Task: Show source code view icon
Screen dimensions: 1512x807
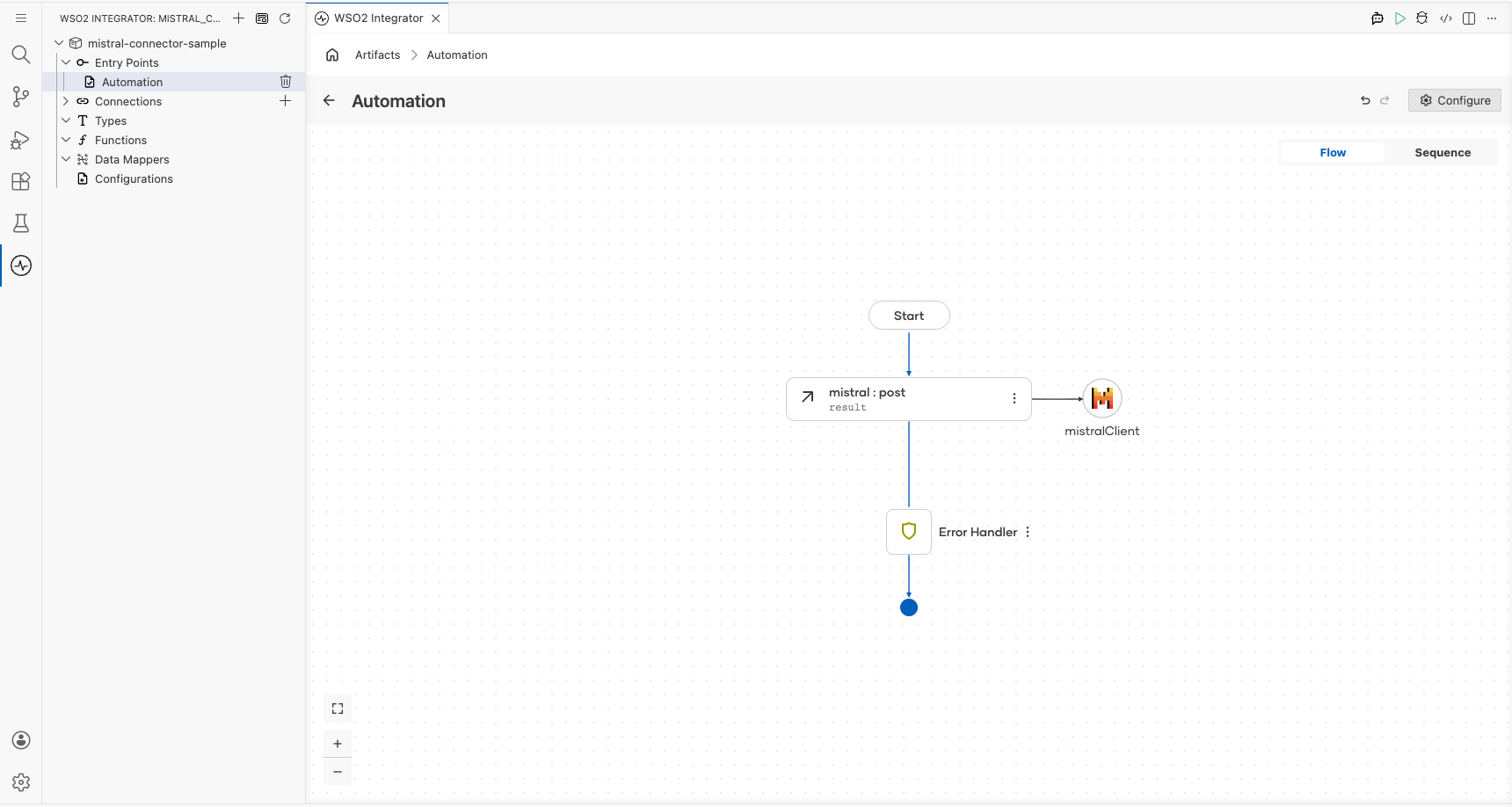Action: click(1446, 18)
